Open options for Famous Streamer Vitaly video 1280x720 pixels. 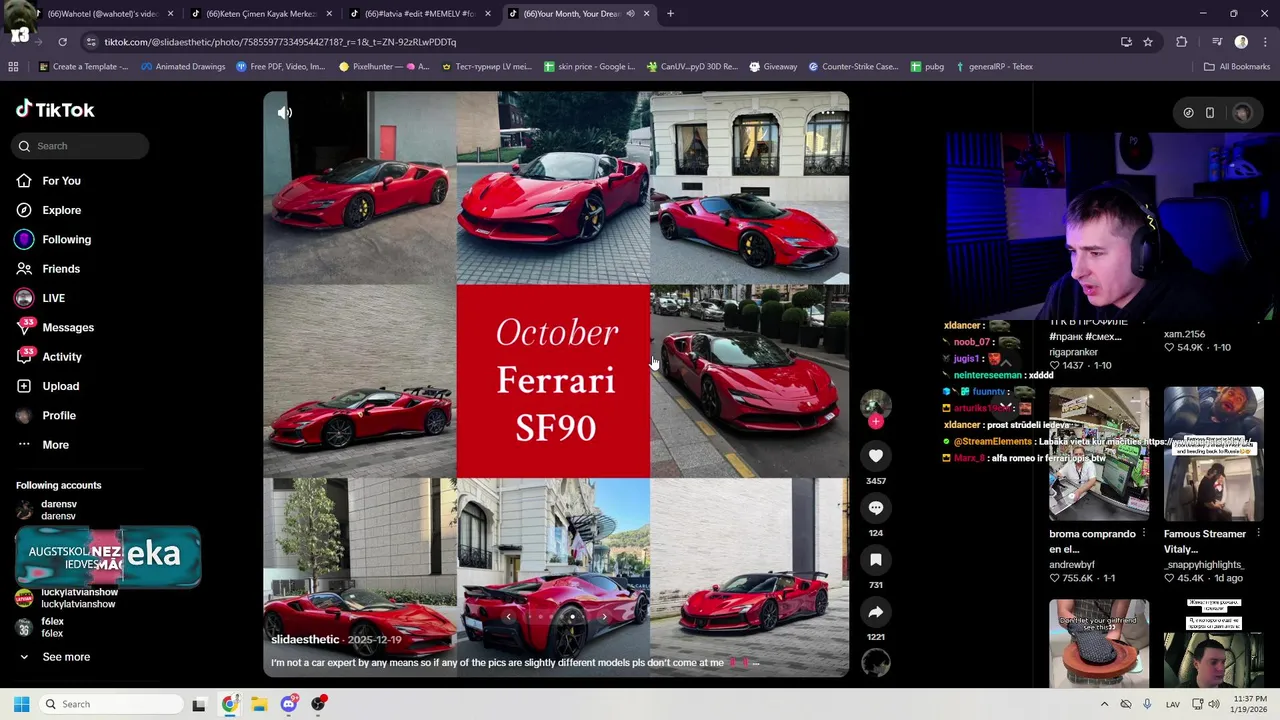[1258, 534]
